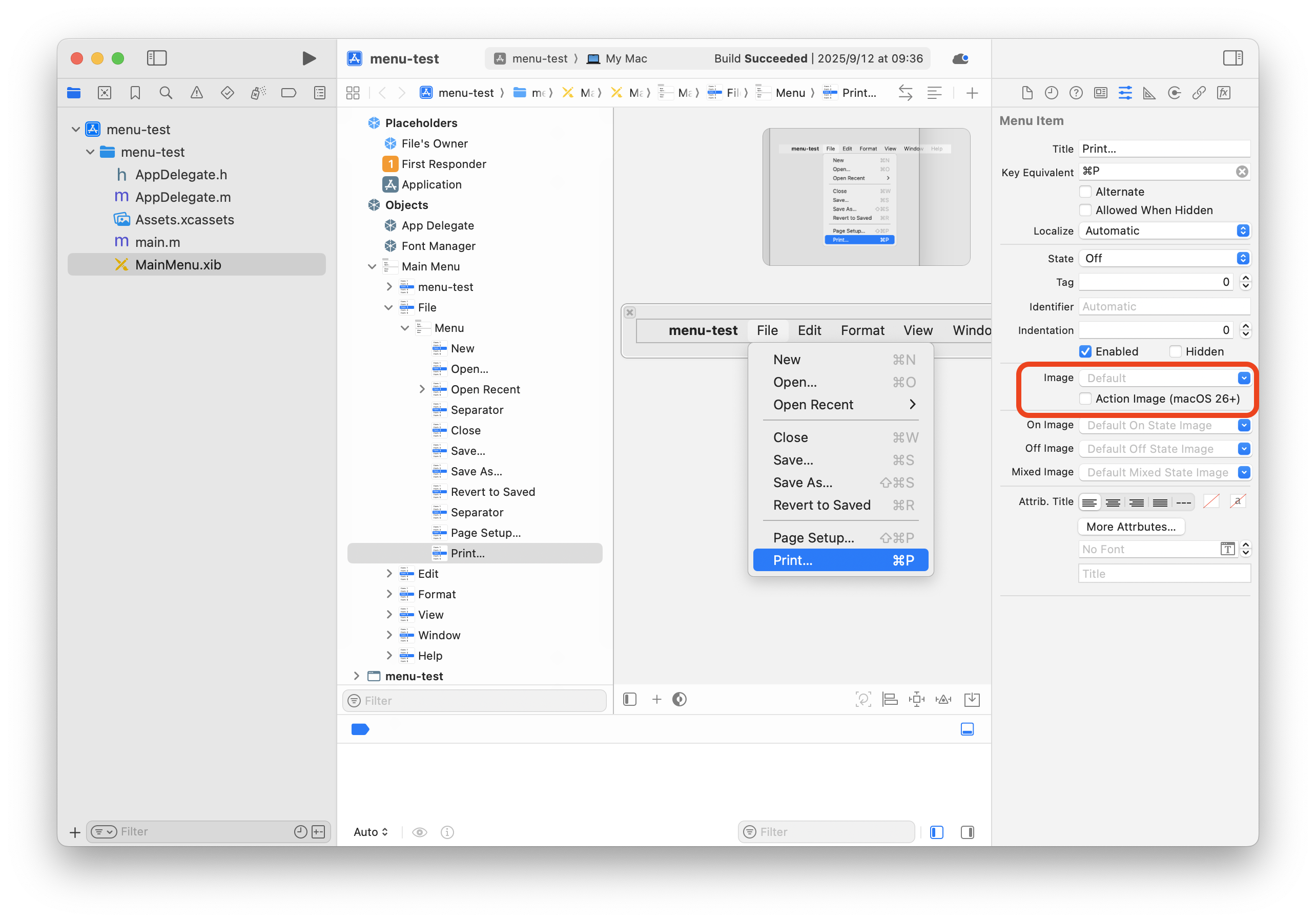This screenshot has width=1316, height=922.
Task: Show the History inspector clock icon
Action: click(x=1051, y=93)
